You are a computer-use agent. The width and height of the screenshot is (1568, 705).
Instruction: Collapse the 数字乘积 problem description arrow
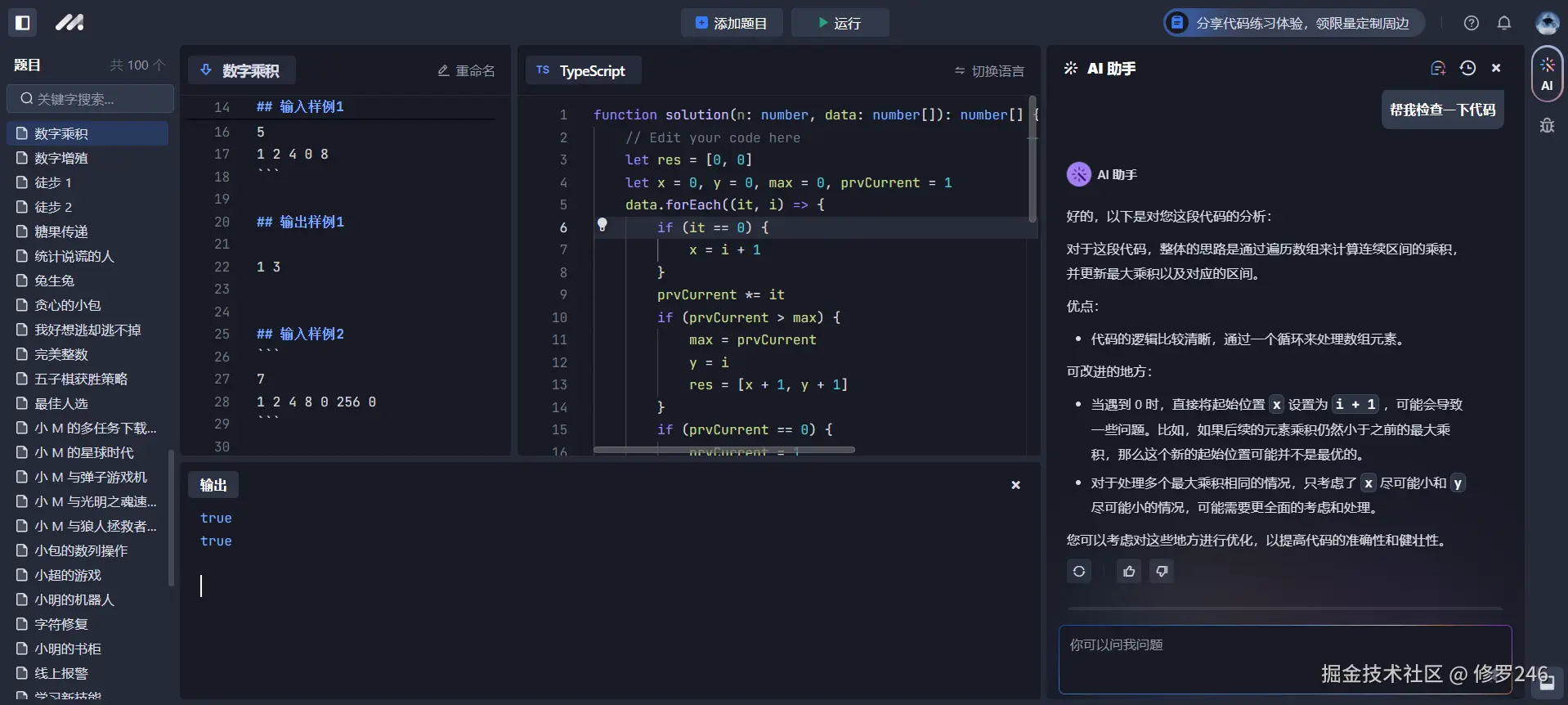(x=206, y=71)
